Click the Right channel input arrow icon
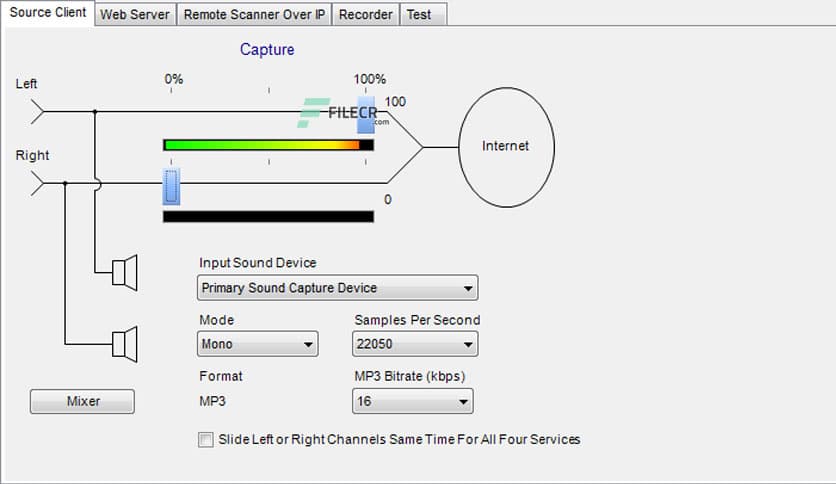 click(x=38, y=183)
